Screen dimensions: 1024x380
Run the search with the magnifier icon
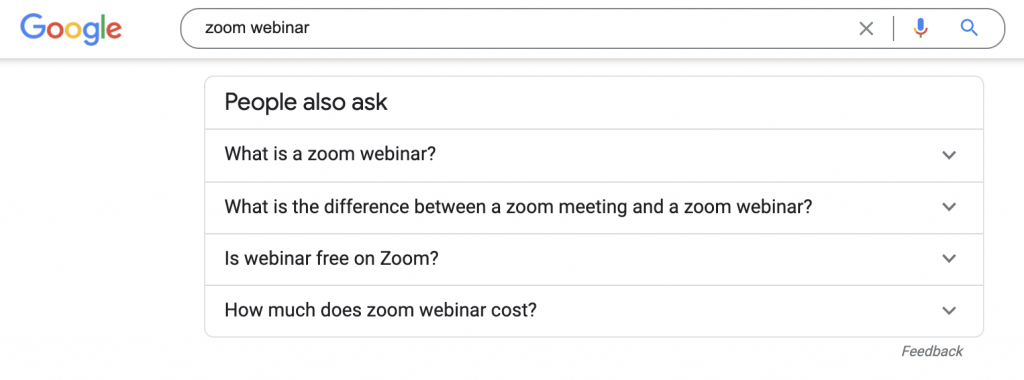[969, 27]
